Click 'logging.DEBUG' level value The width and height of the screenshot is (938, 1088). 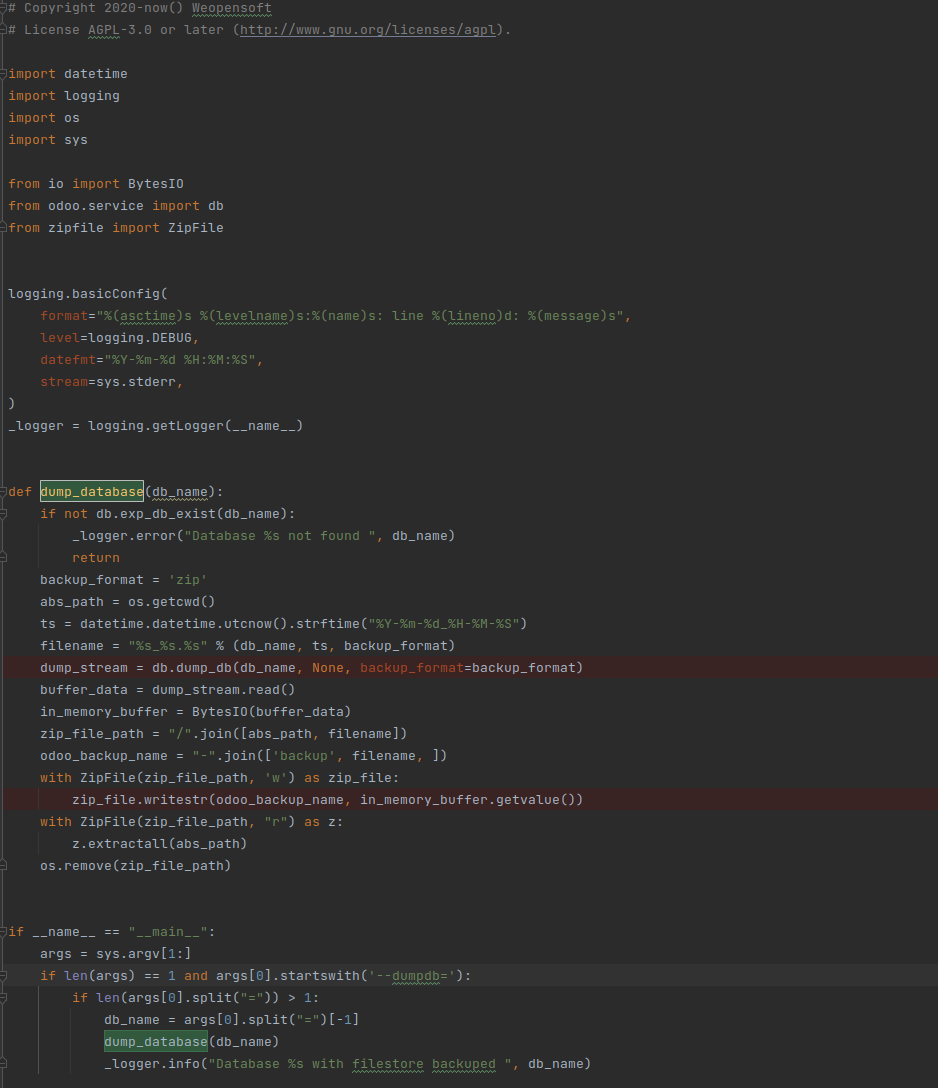click(x=140, y=338)
